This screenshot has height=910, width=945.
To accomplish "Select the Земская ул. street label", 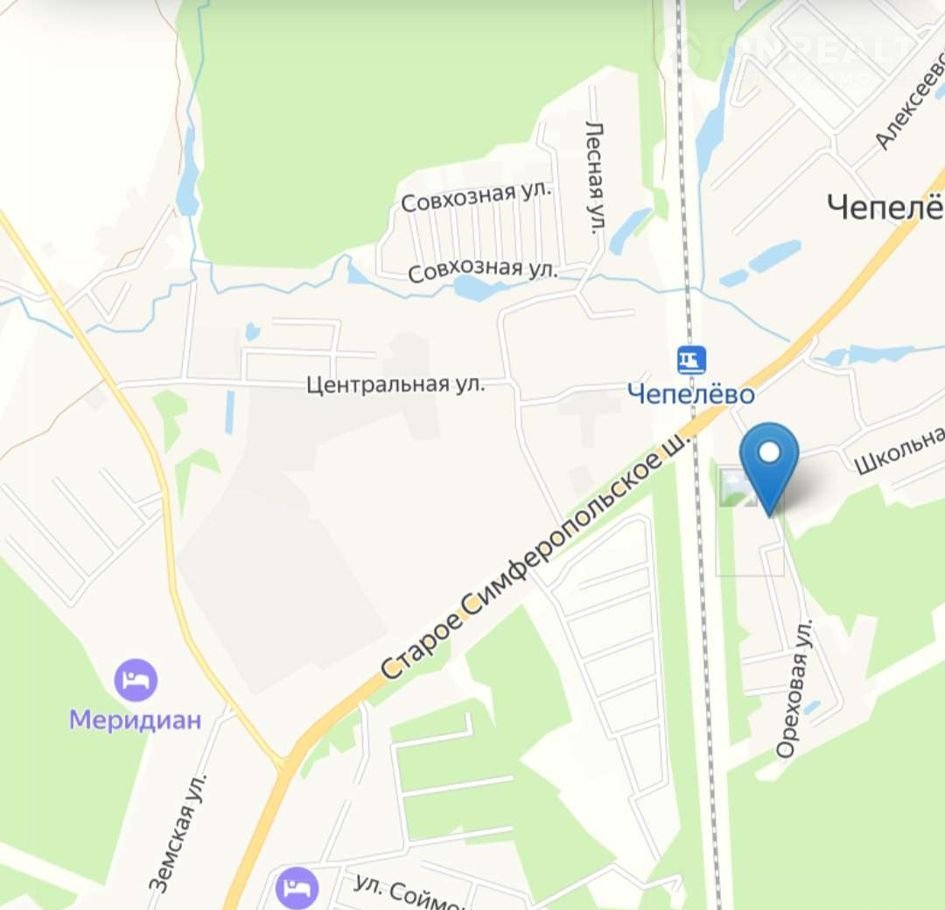I will [x=178, y=831].
